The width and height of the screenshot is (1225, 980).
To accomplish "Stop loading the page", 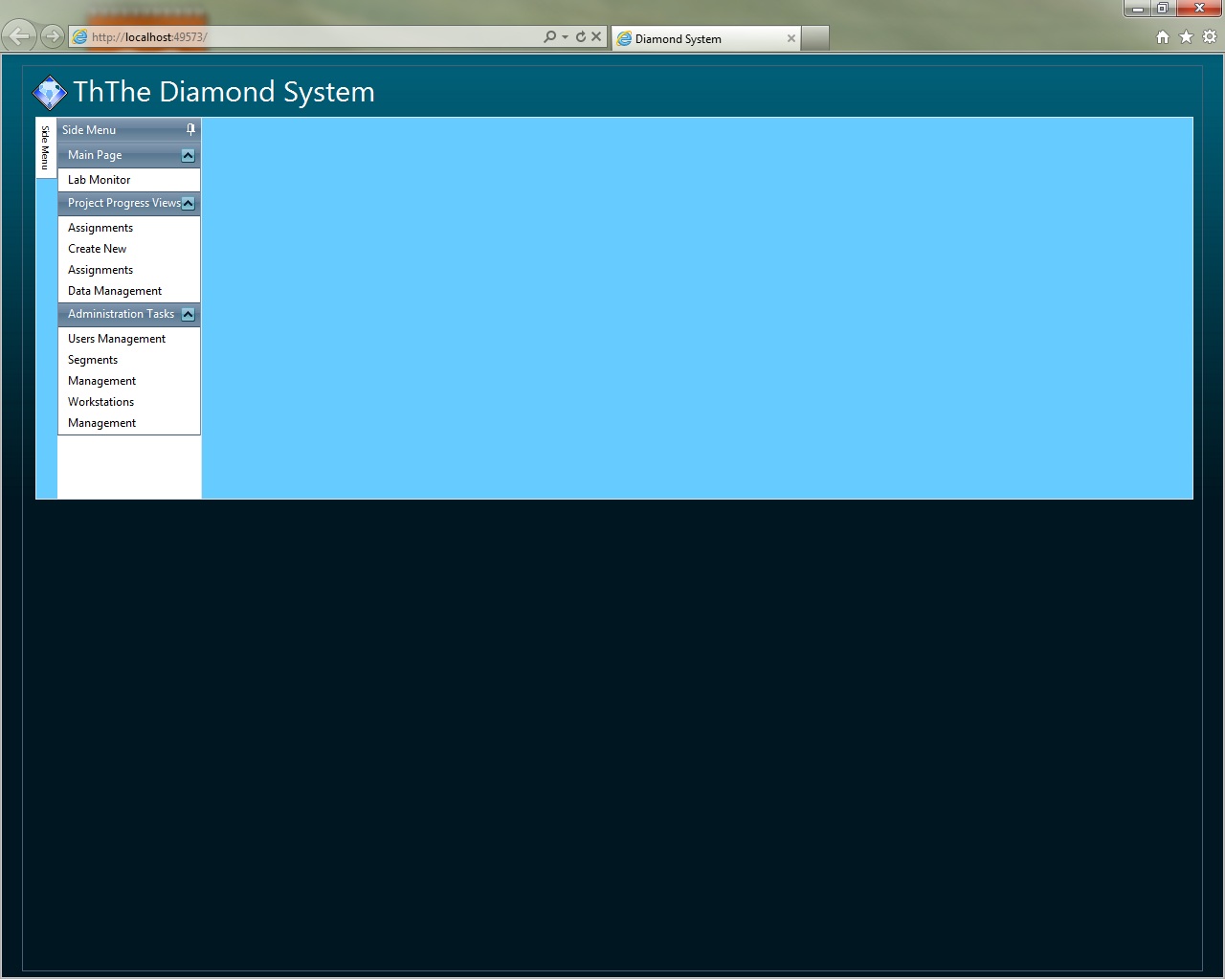I will click(596, 36).
